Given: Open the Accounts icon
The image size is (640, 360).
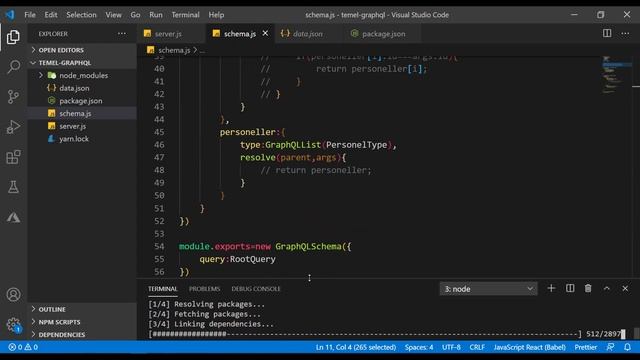Looking at the screenshot, I should click(x=13, y=294).
